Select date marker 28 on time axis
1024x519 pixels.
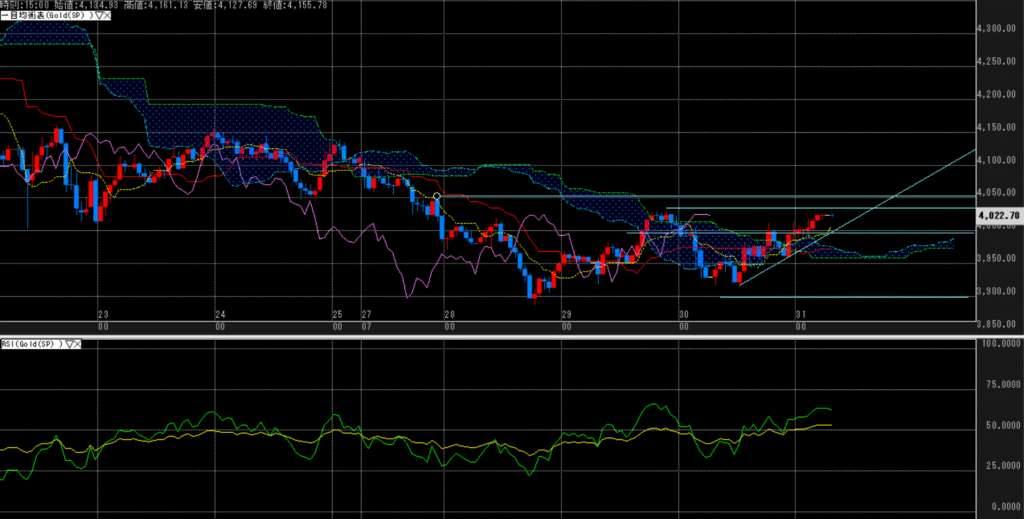pos(450,314)
